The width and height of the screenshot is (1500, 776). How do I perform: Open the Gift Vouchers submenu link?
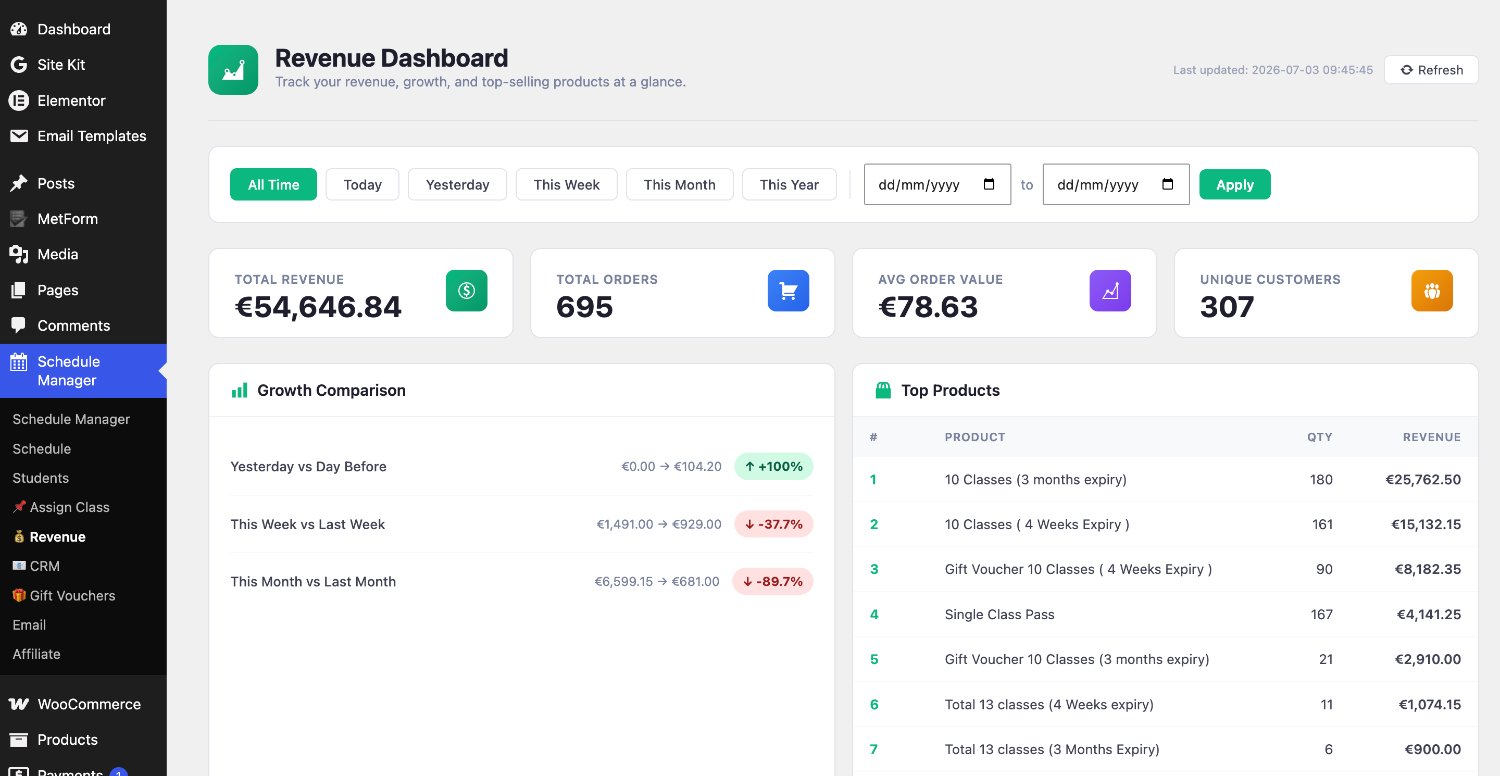pos(64,595)
